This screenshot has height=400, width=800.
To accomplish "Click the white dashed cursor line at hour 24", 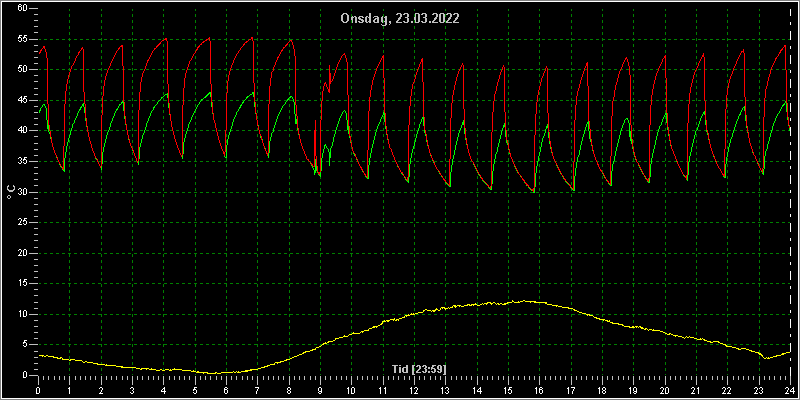I will 790,192.
